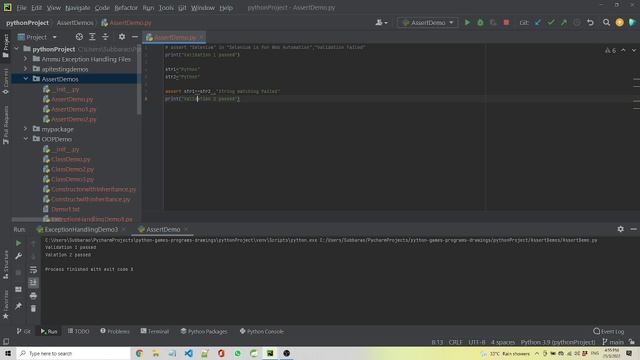Toggle the Favorites tool window stripe button

coord(6,304)
